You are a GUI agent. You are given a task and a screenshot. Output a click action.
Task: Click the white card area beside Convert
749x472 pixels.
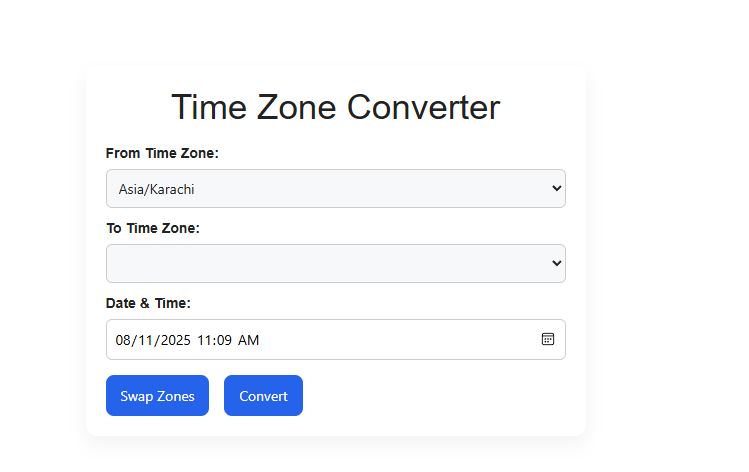(430, 396)
